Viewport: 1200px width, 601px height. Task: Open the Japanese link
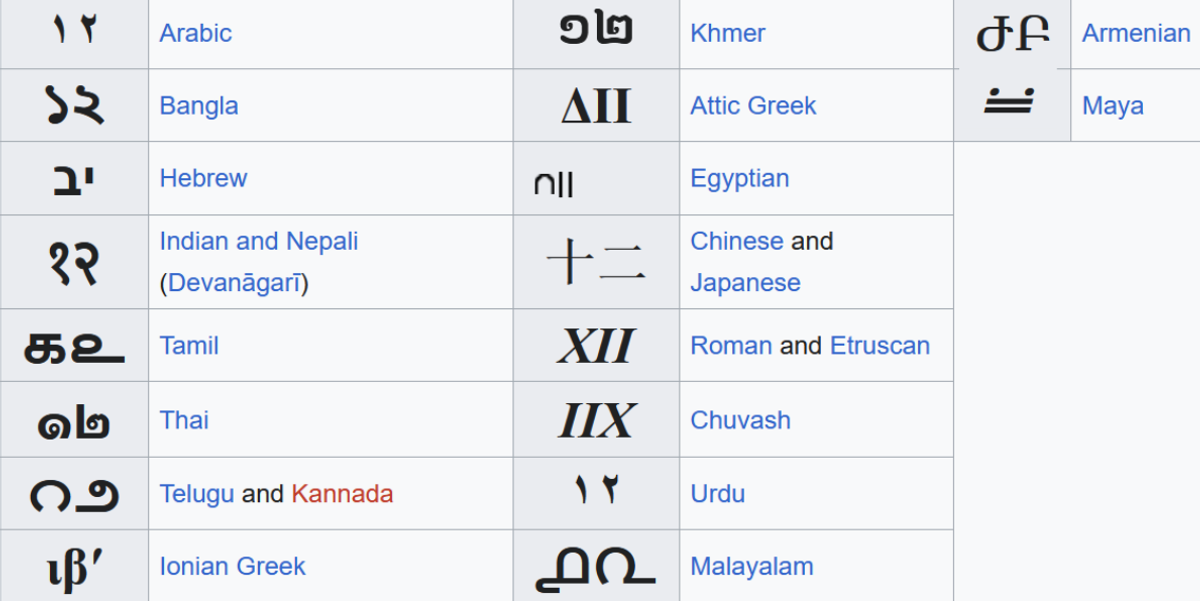745,283
